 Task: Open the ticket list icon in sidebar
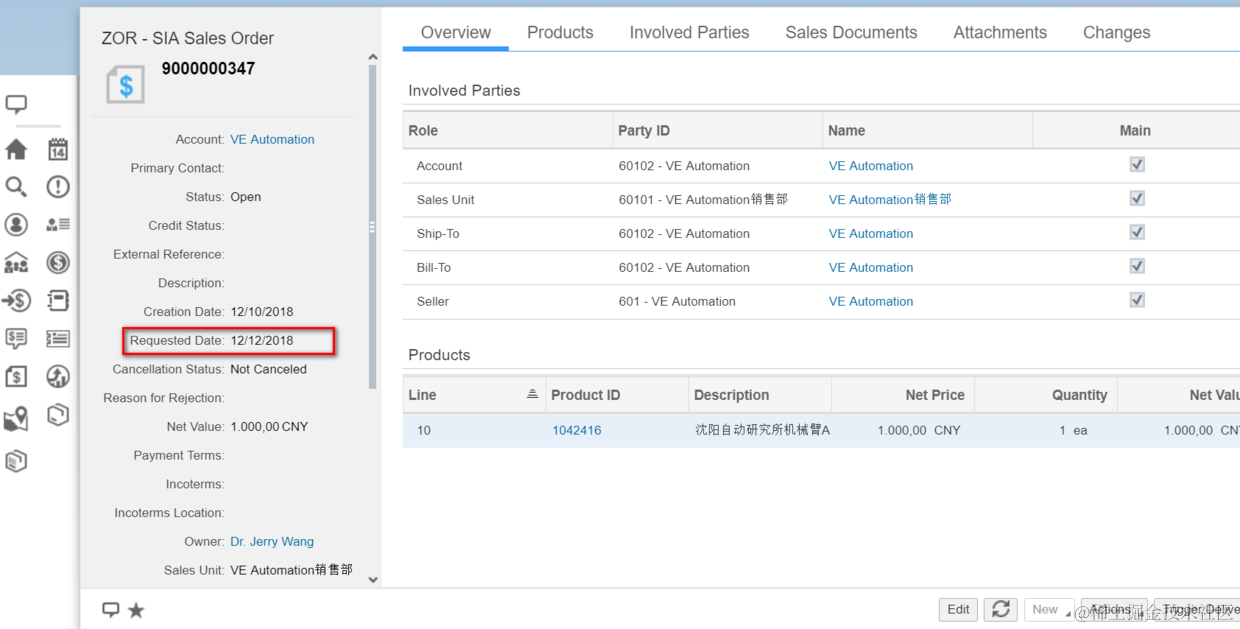[58, 339]
